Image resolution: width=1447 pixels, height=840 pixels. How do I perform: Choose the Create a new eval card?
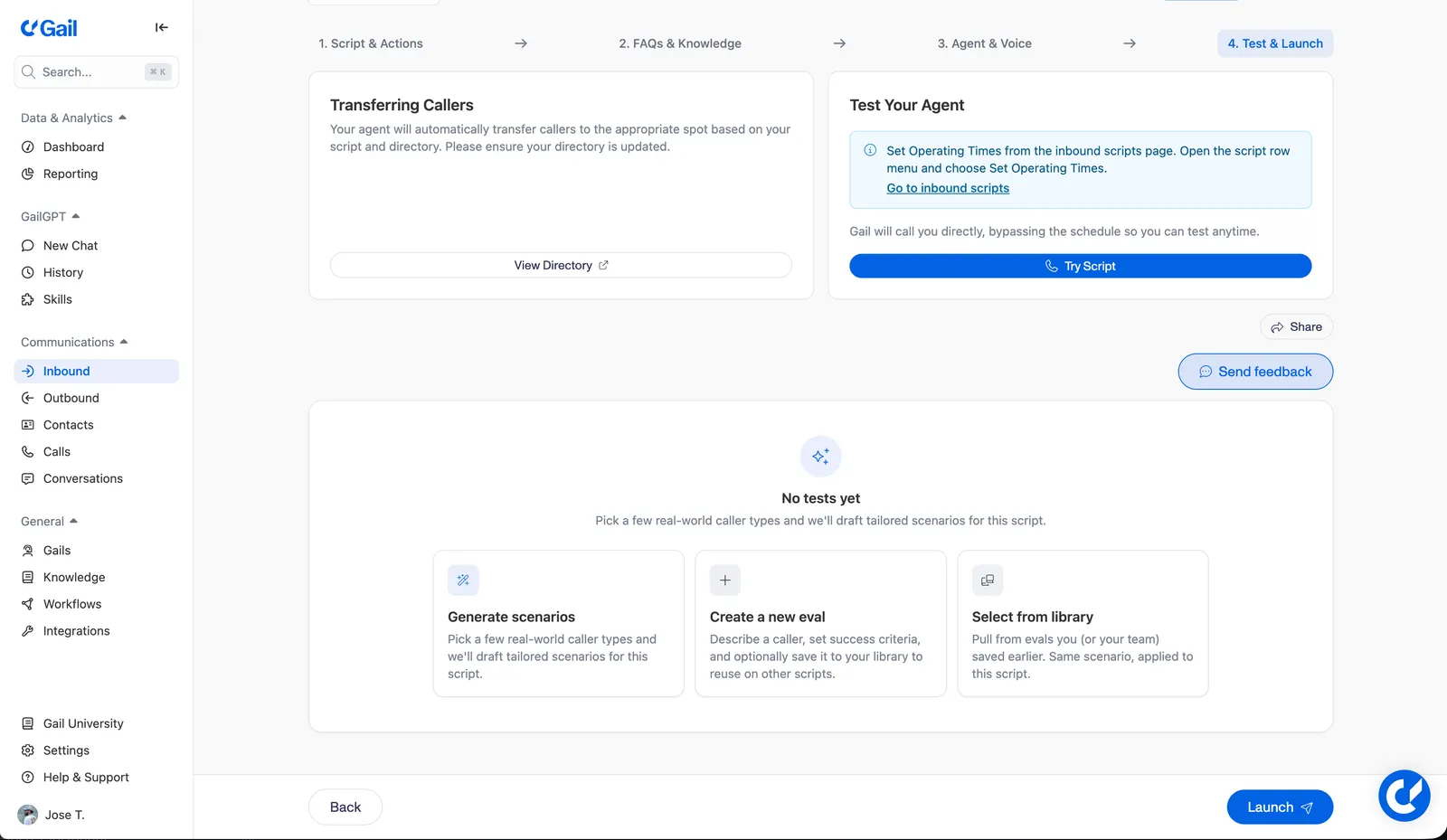tap(820, 624)
